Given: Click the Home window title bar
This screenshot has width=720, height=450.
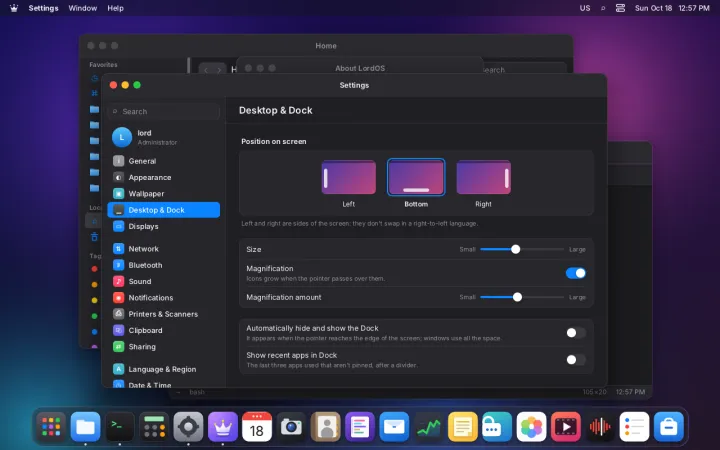Looking at the screenshot, I should 326,45.
